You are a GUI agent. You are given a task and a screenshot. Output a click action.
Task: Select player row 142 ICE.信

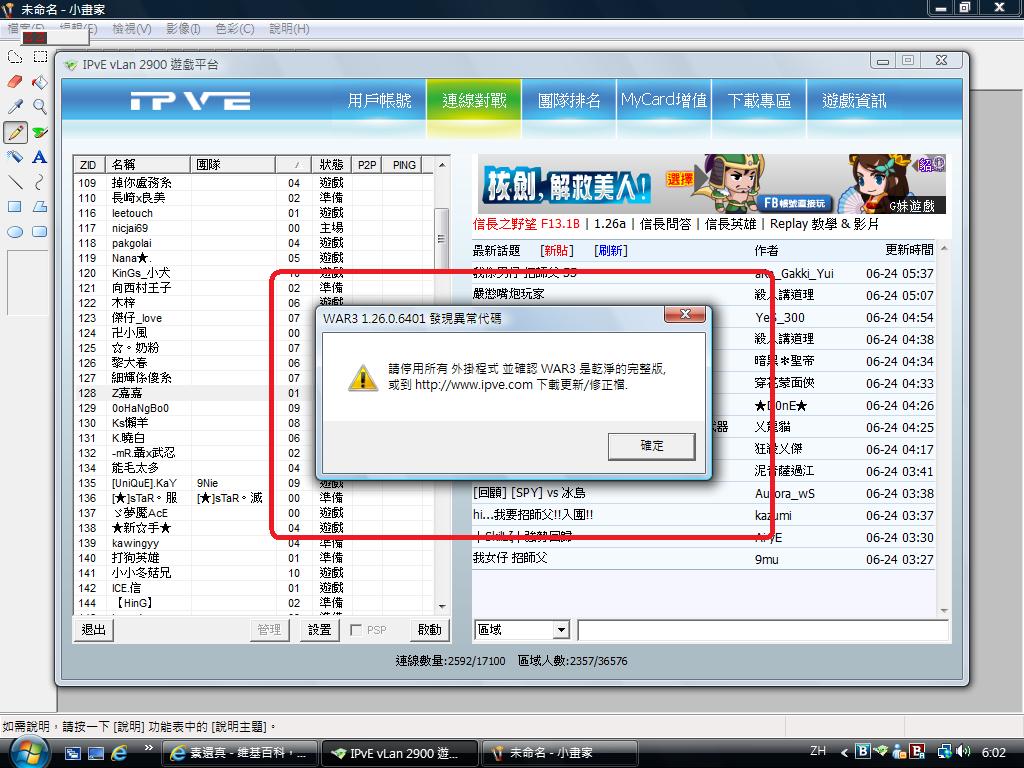tap(253, 588)
